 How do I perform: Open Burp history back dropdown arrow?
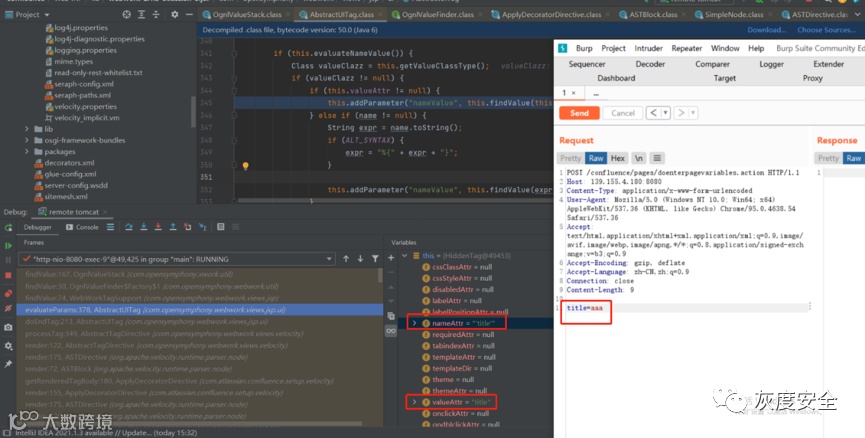pyautogui.click(x=666, y=113)
